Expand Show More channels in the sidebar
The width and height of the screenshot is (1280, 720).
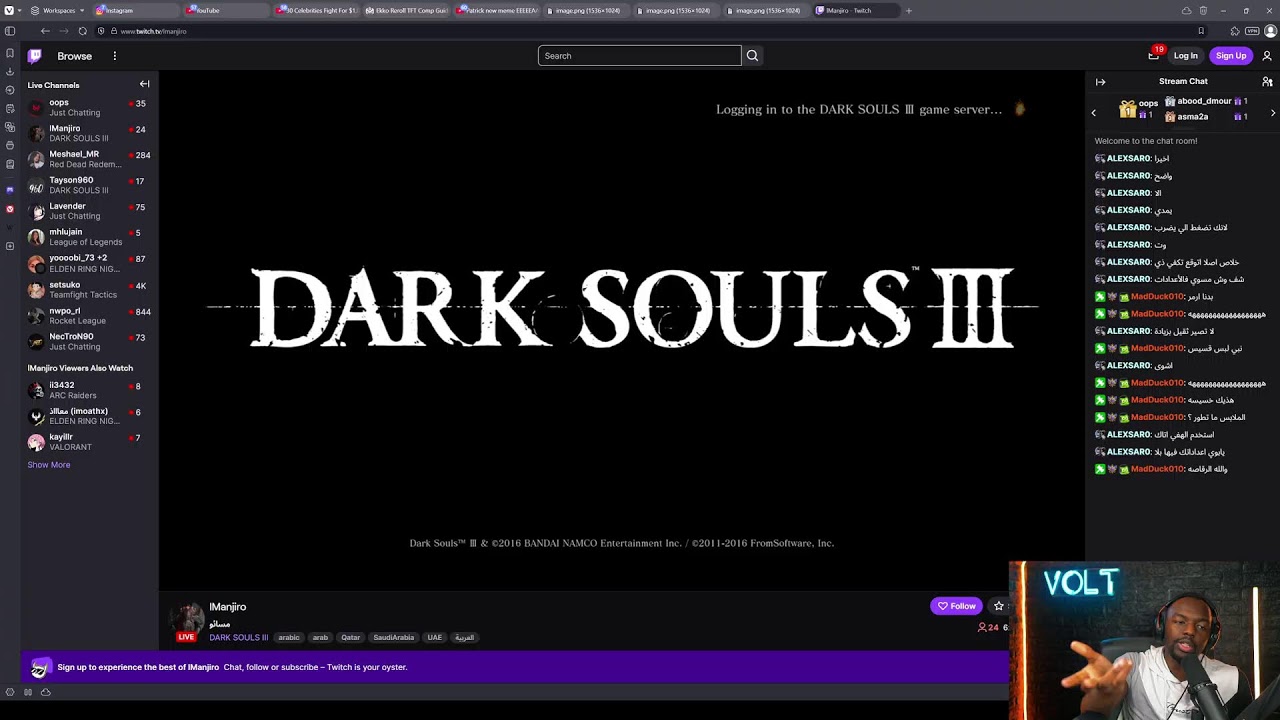[49, 465]
